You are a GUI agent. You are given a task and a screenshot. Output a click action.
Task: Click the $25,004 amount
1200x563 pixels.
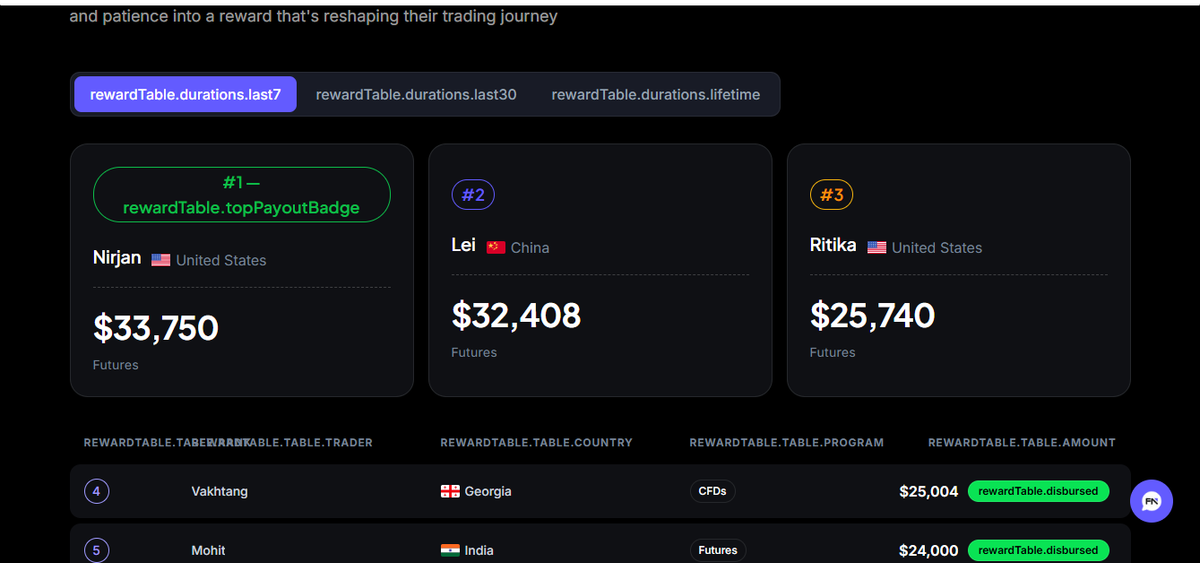coord(929,491)
